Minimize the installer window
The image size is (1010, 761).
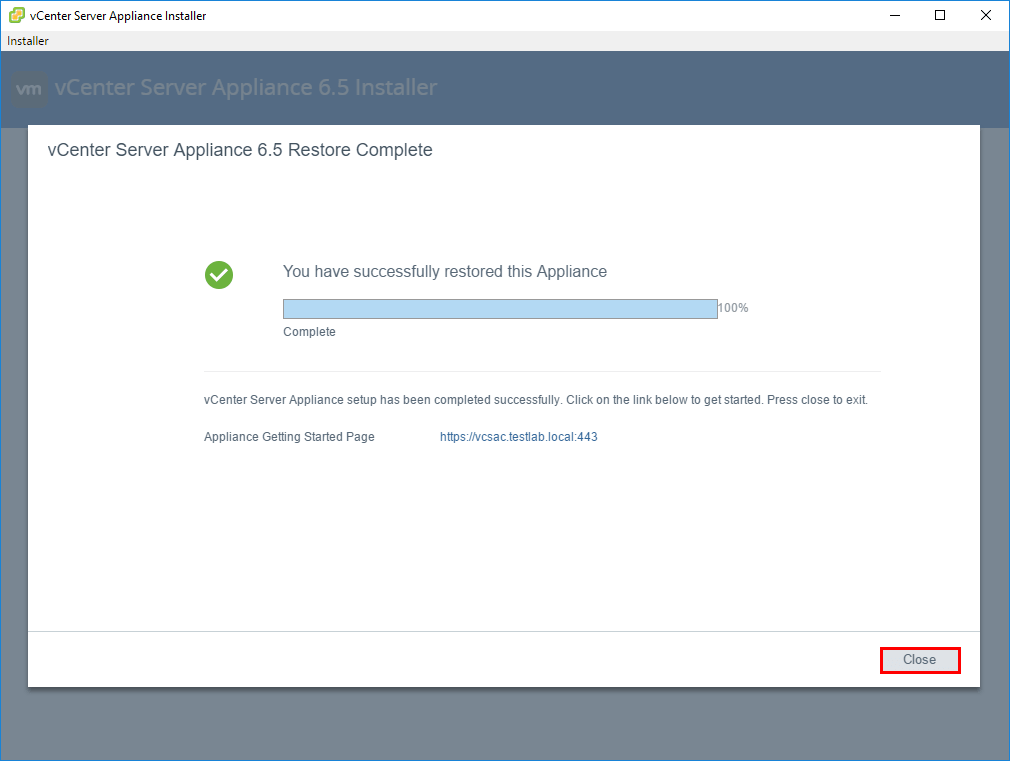pos(895,15)
